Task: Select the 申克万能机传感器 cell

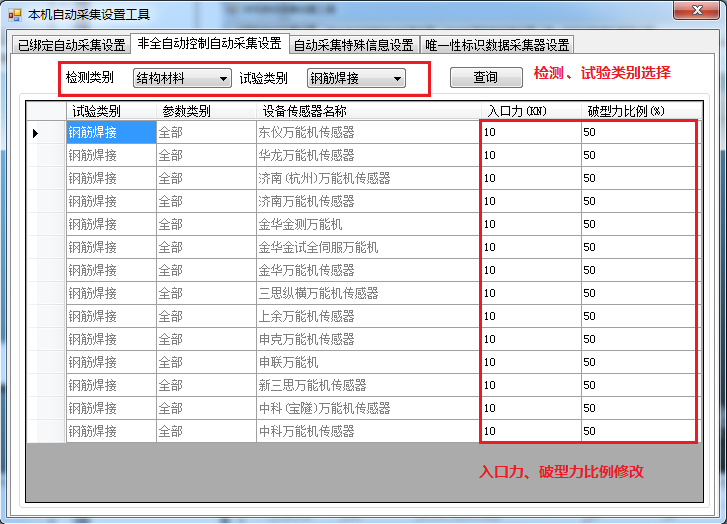Action: [366, 339]
